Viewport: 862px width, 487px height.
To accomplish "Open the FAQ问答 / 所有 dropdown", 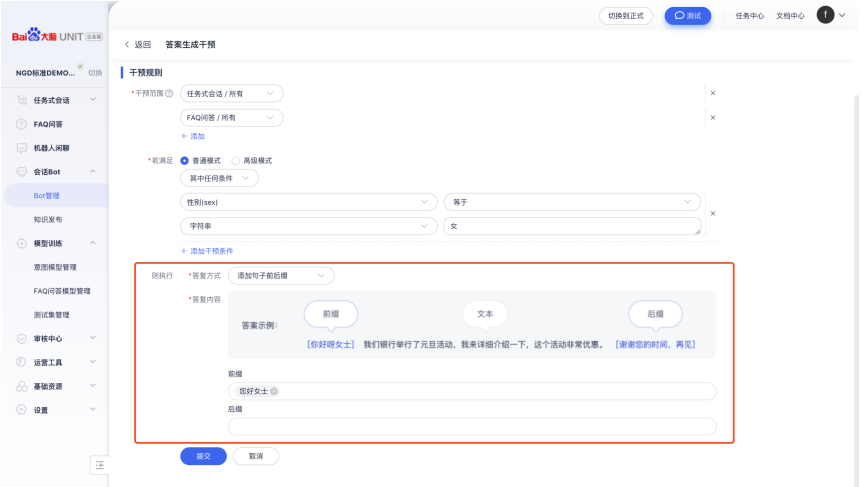I will tap(231, 118).
